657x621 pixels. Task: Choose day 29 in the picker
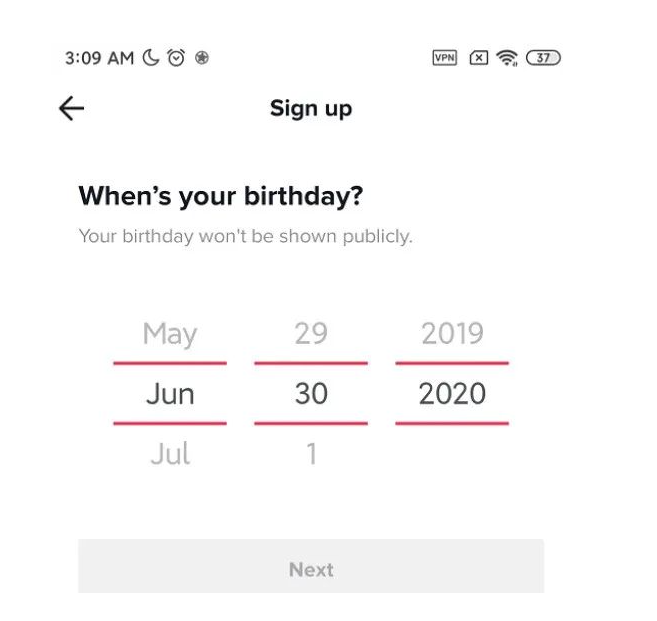(x=311, y=334)
